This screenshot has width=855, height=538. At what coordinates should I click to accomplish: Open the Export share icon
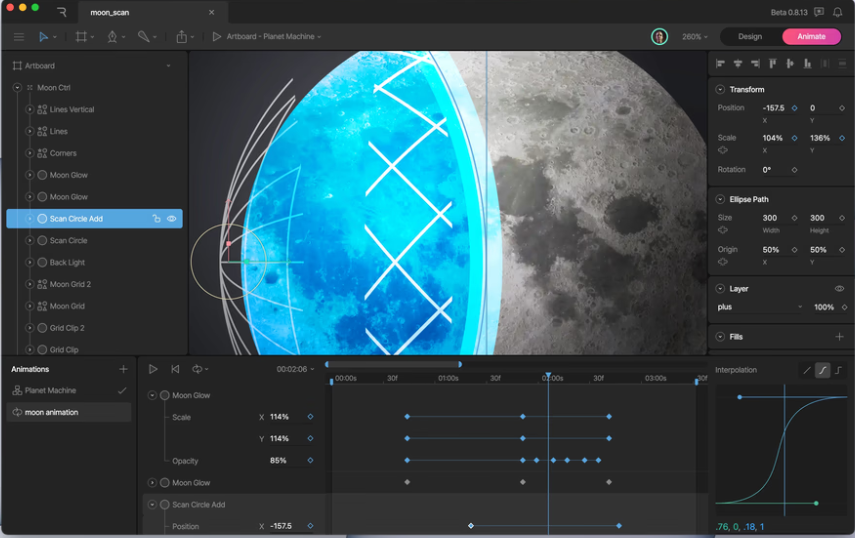point(182,37)
